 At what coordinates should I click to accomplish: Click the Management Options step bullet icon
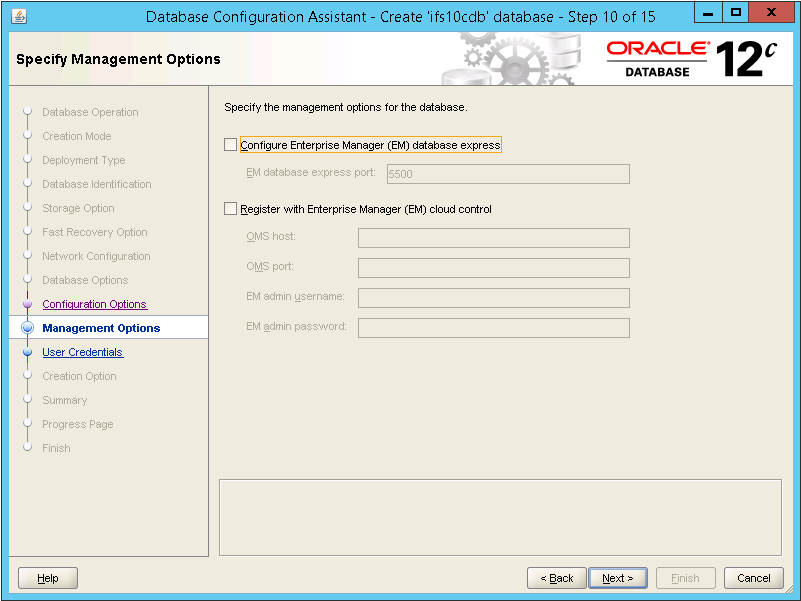(28, 328)
